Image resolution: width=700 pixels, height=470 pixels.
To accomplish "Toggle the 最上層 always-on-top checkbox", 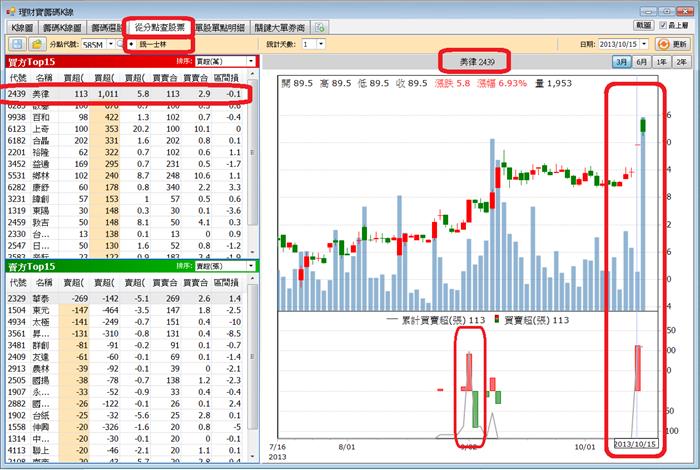I will (665, 25).
